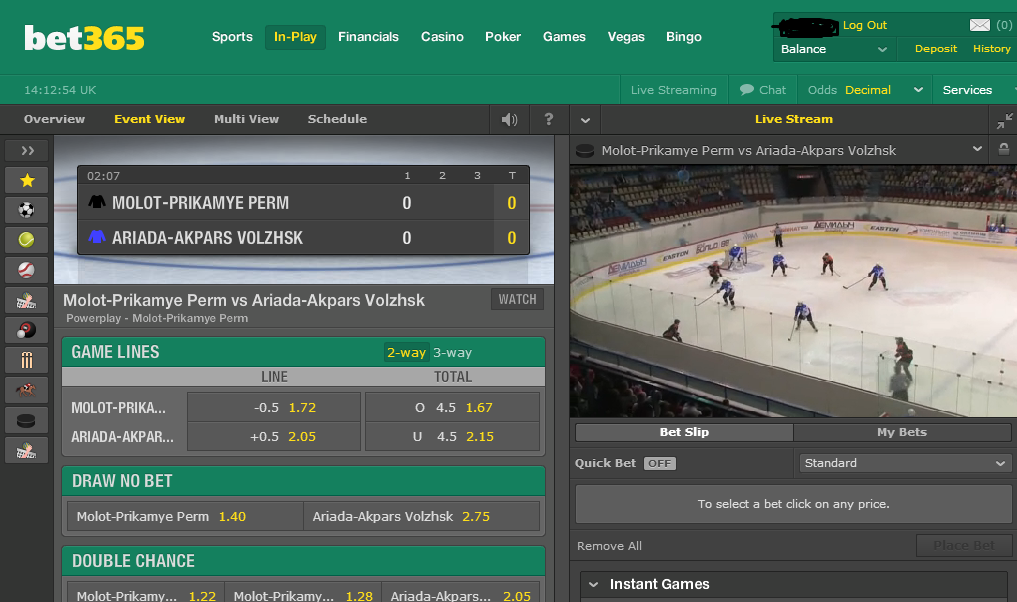Select the Bowls sport icon

pyautogui.click(x=27, y=330)
